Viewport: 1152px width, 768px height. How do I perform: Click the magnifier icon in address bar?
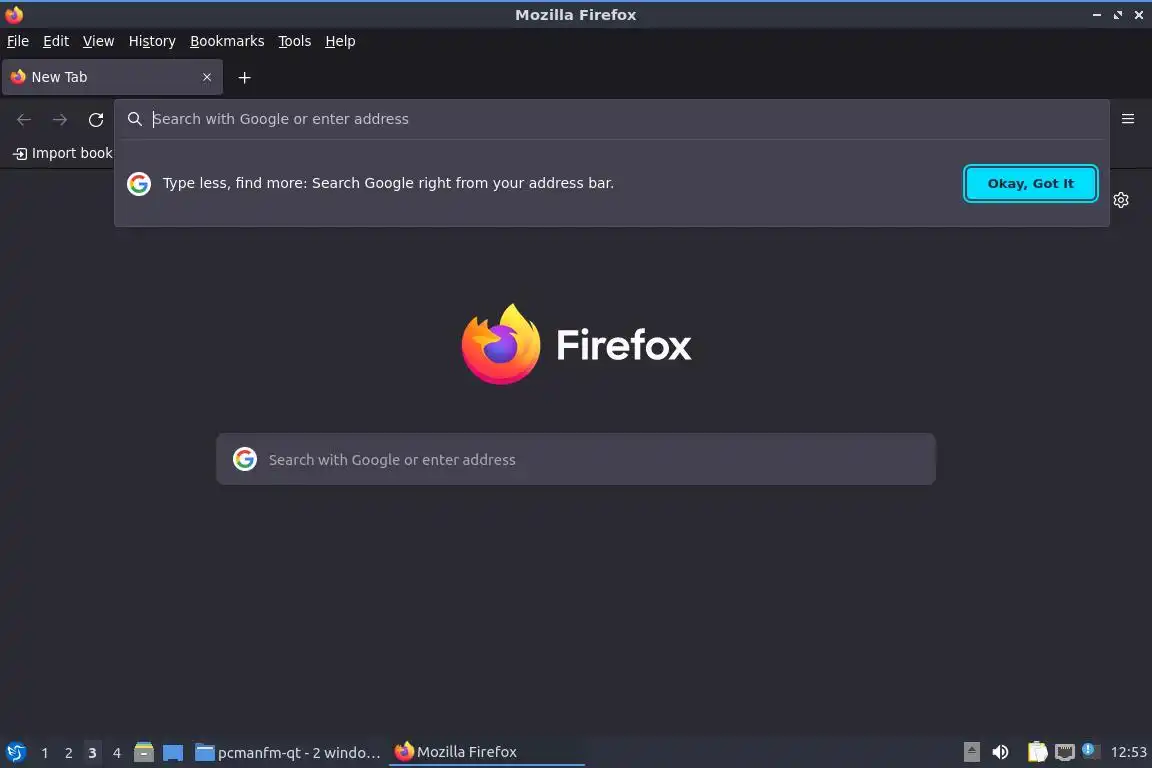134,119
